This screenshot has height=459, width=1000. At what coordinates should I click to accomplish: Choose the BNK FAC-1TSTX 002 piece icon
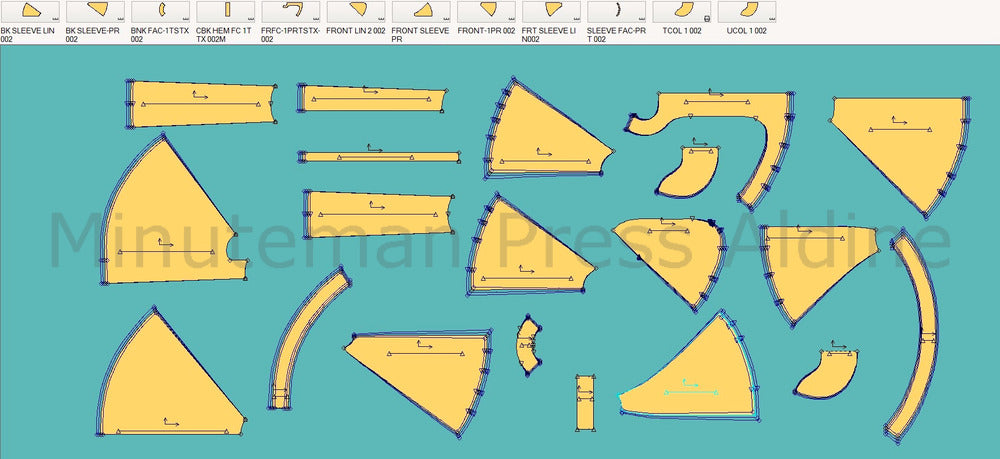point(162,12)
